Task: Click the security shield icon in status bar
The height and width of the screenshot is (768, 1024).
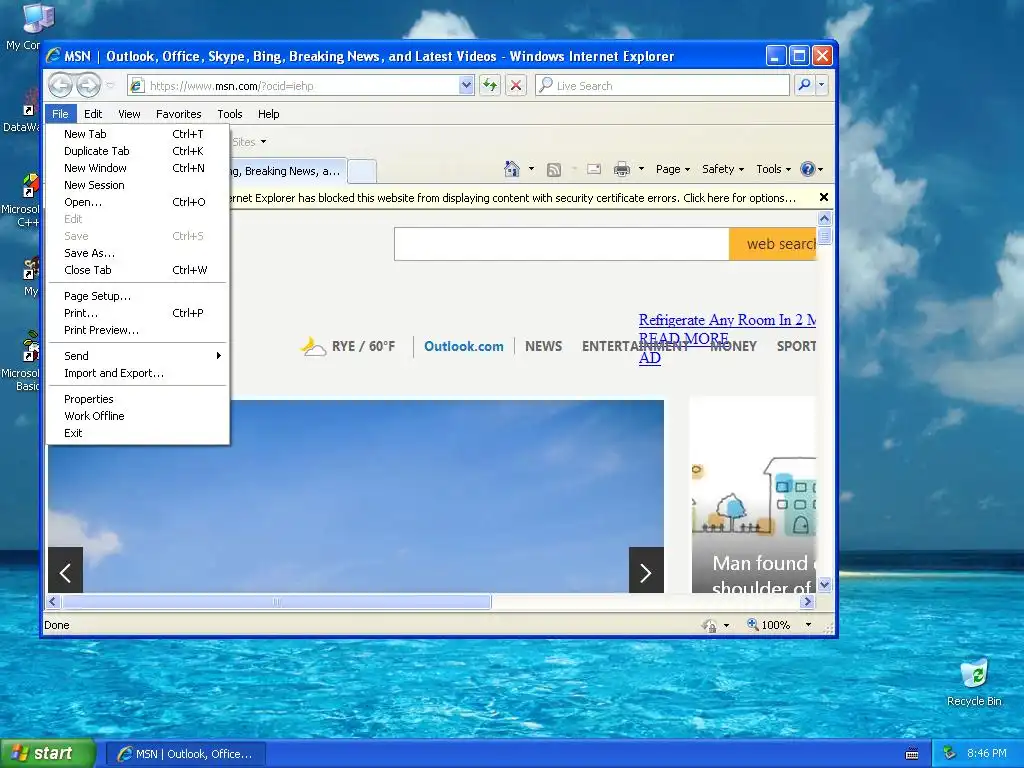Action: click(x=709, y=625)
